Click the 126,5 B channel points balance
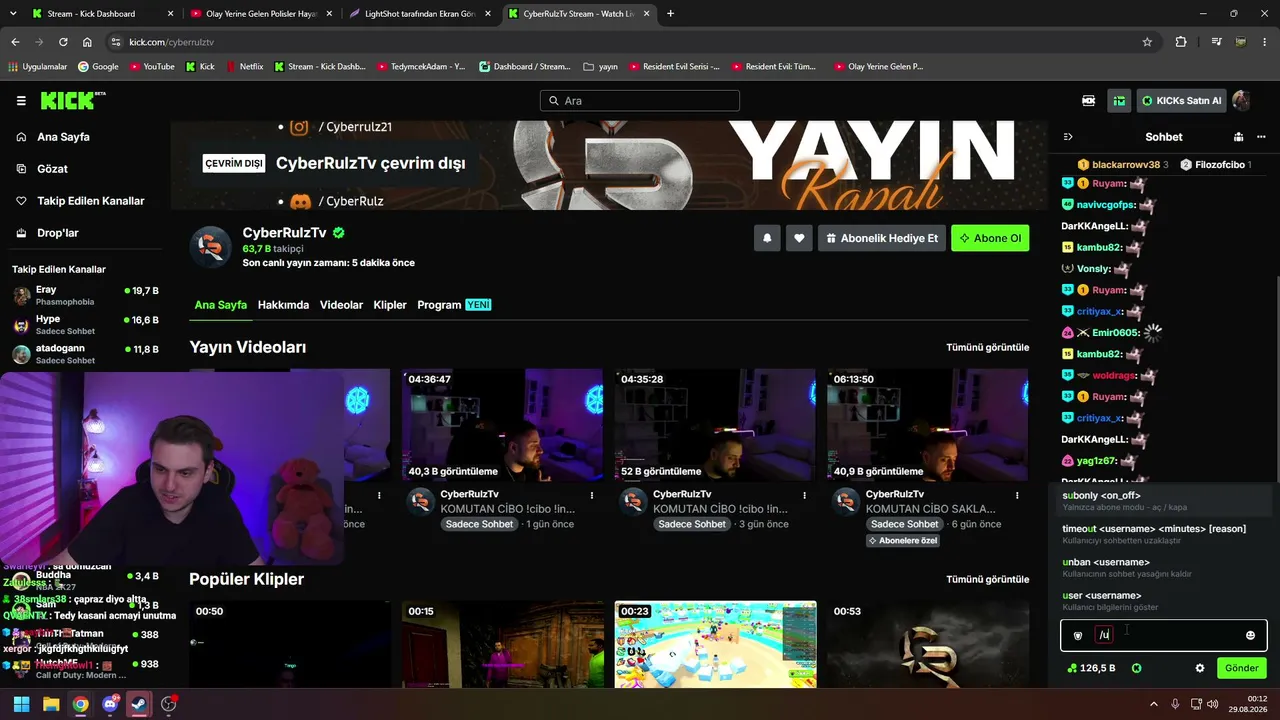Screen dimensions: 1280x720 click(x=1091, y=668)
